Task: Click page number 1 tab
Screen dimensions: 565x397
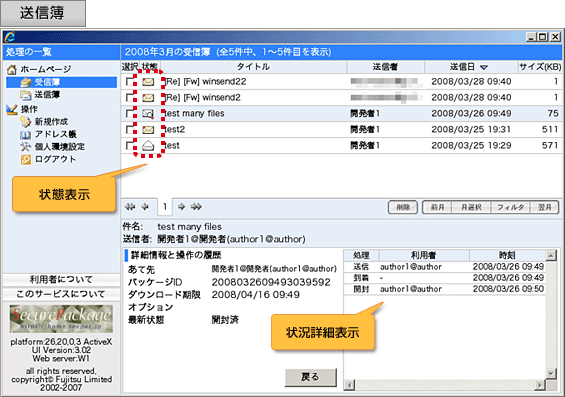Action: 165,207
